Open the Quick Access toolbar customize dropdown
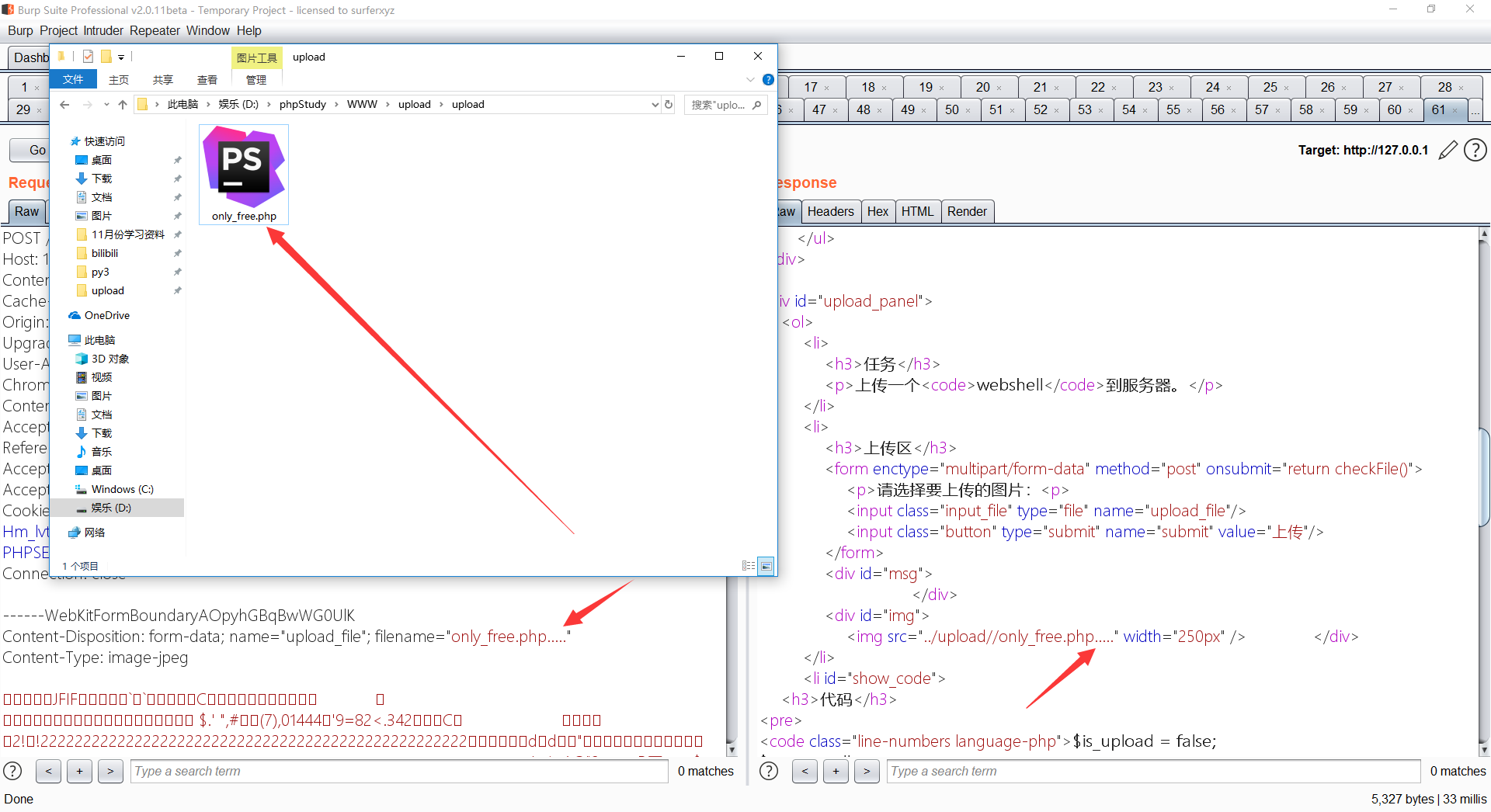This screenshot has height=812, width=1491. click(121, 57)
